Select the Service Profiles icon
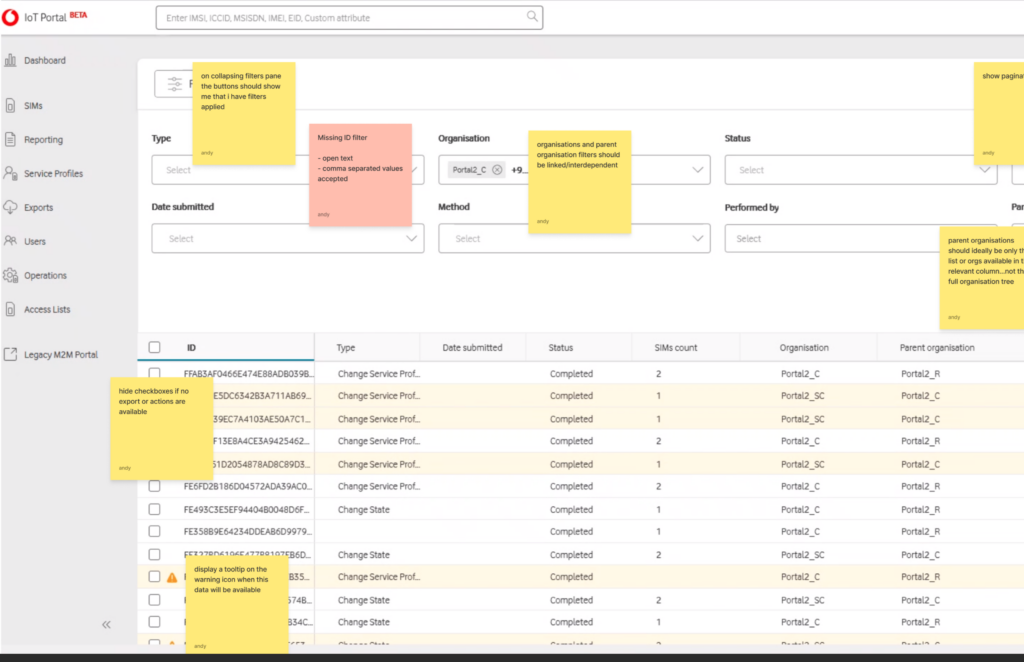The height and width of the screenshot is (662, 1024). 10,173
